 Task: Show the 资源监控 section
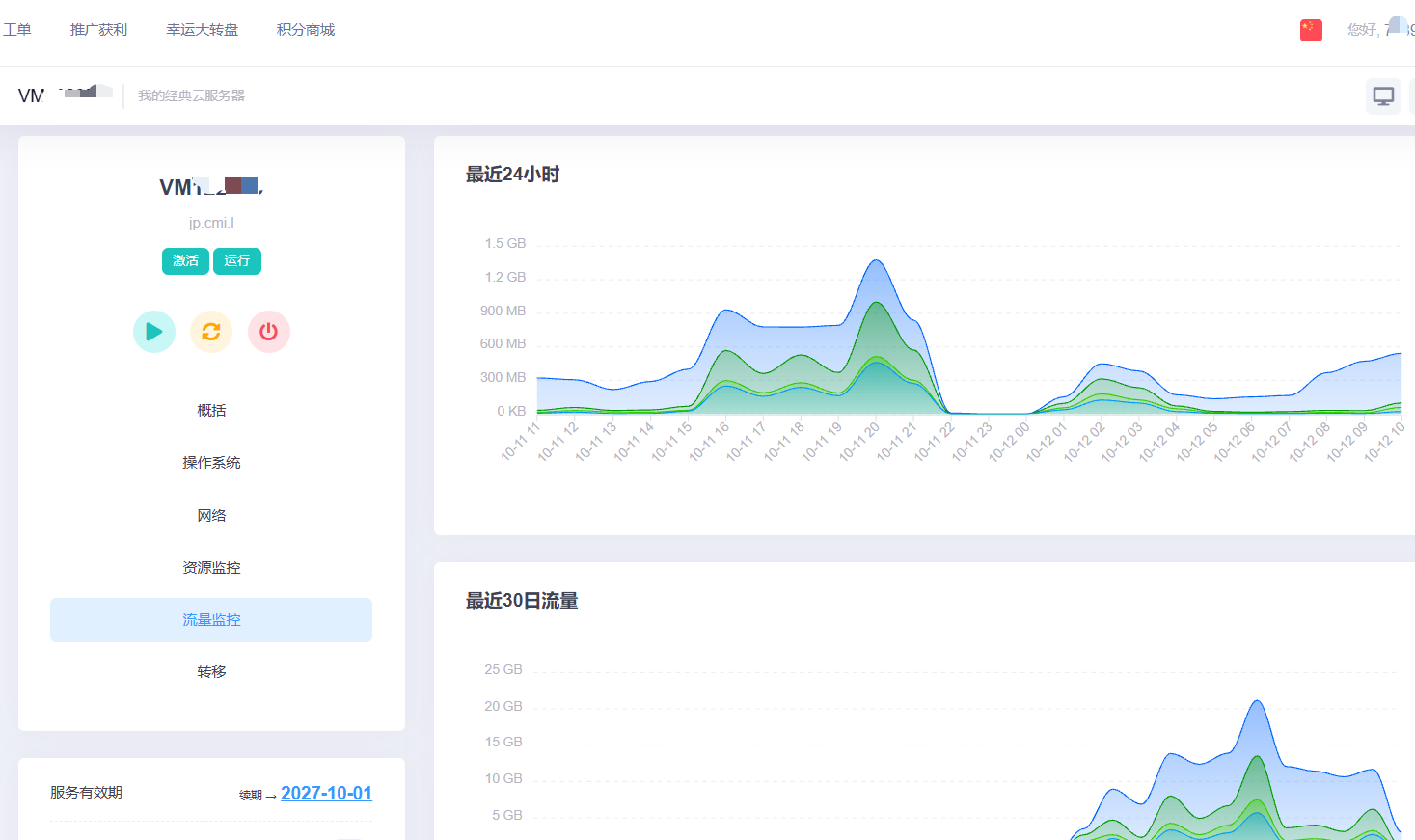[211, 568]
